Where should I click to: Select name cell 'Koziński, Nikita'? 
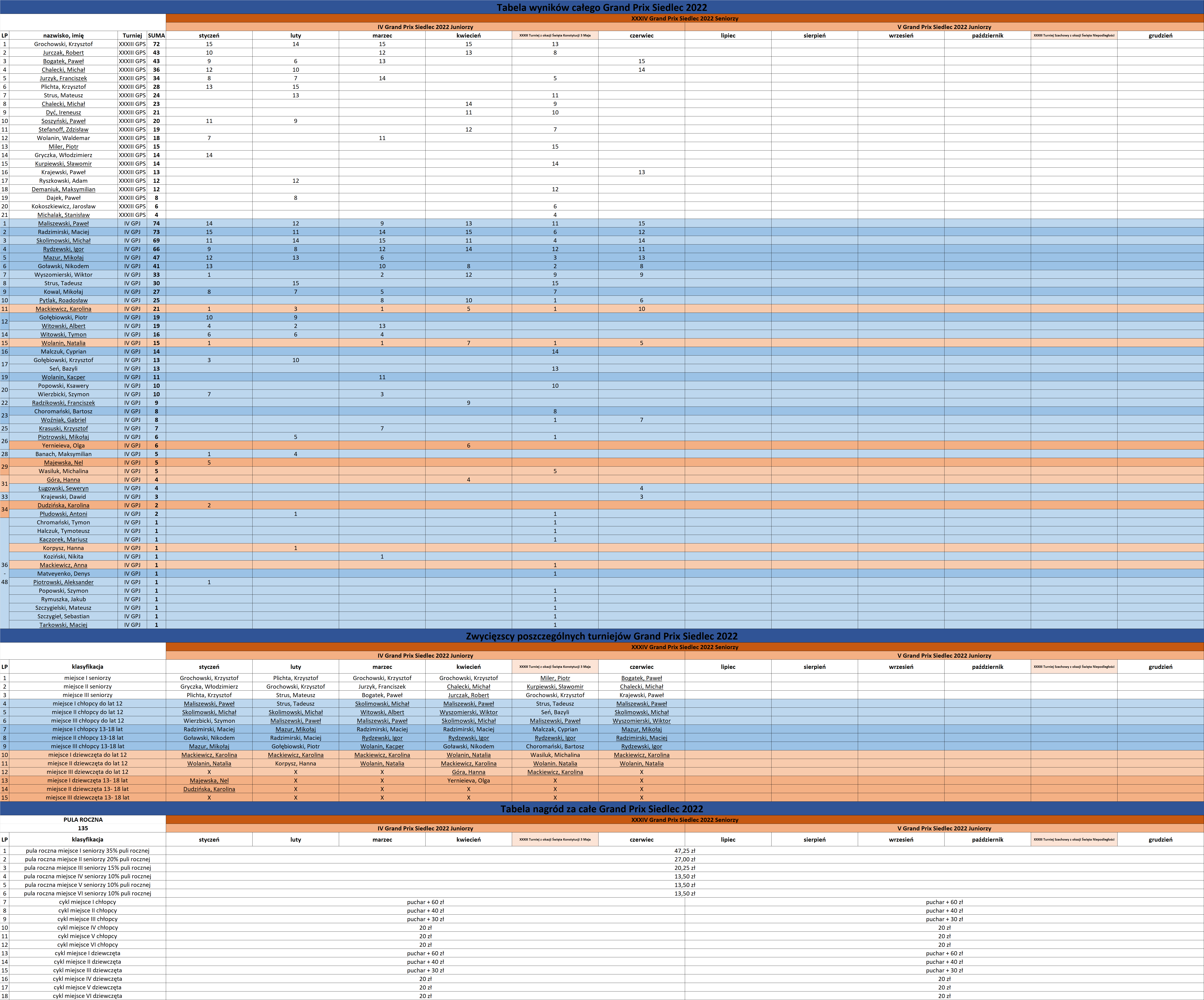click(x=63, y=556)
